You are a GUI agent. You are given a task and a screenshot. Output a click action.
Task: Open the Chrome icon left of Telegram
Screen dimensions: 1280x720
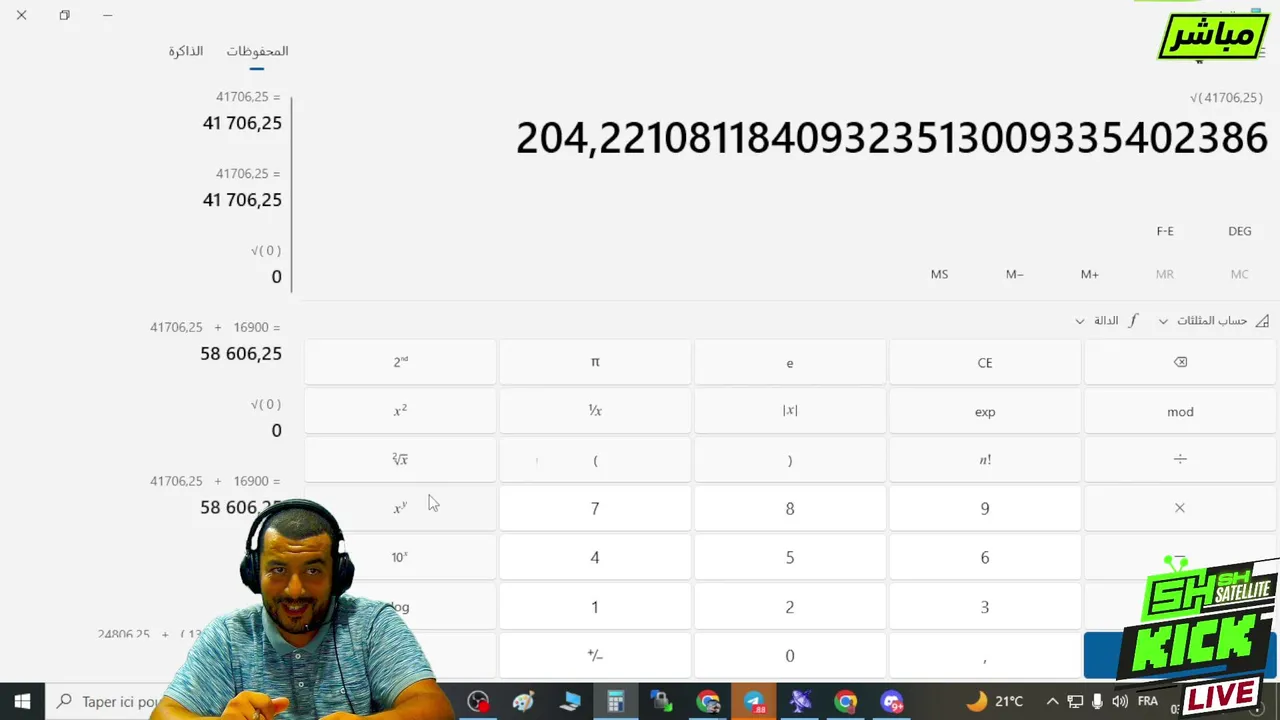click(x=708, y=702)
